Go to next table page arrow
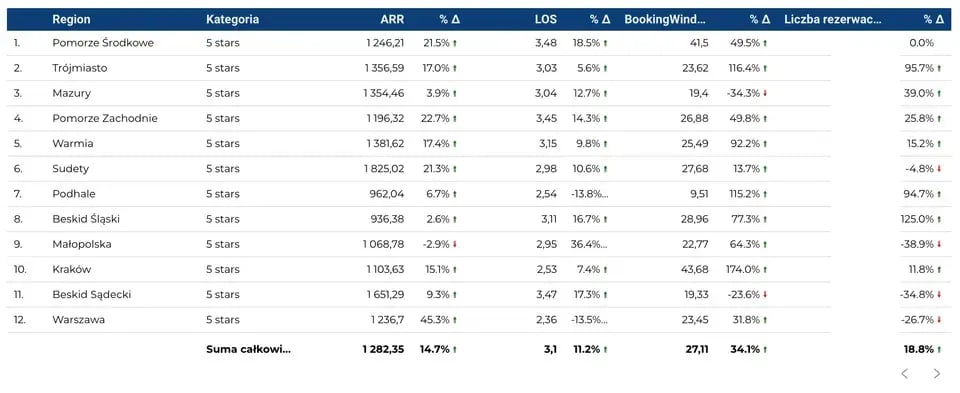The width and height of the screenshot is (960, 393). tap(937, 373)
